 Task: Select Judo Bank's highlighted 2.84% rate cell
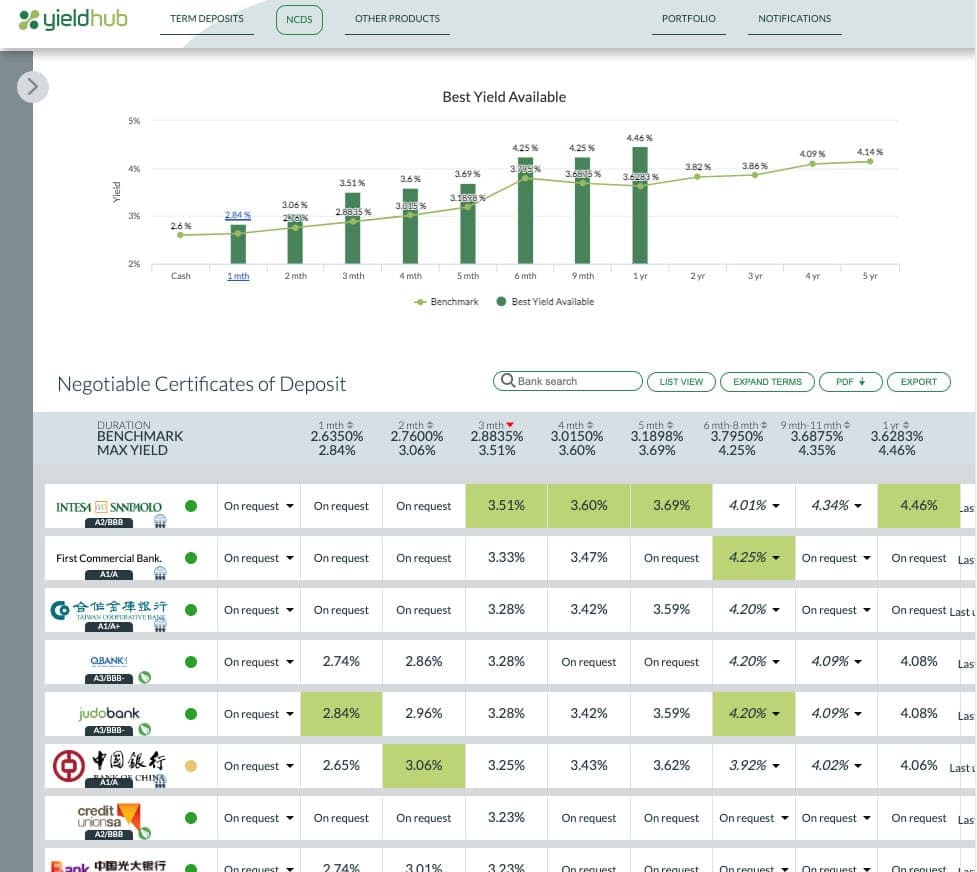click(x=341, y=714)
